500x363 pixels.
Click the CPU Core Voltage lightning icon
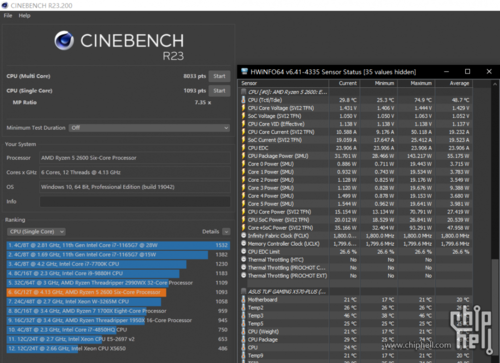tap(243, 108)
